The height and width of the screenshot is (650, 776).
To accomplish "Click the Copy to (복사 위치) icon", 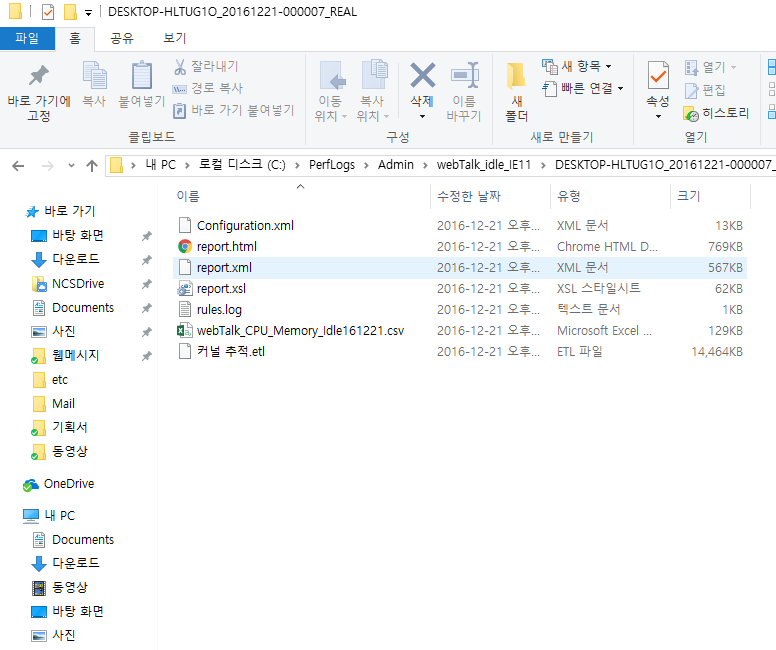I will coord(374,74).
